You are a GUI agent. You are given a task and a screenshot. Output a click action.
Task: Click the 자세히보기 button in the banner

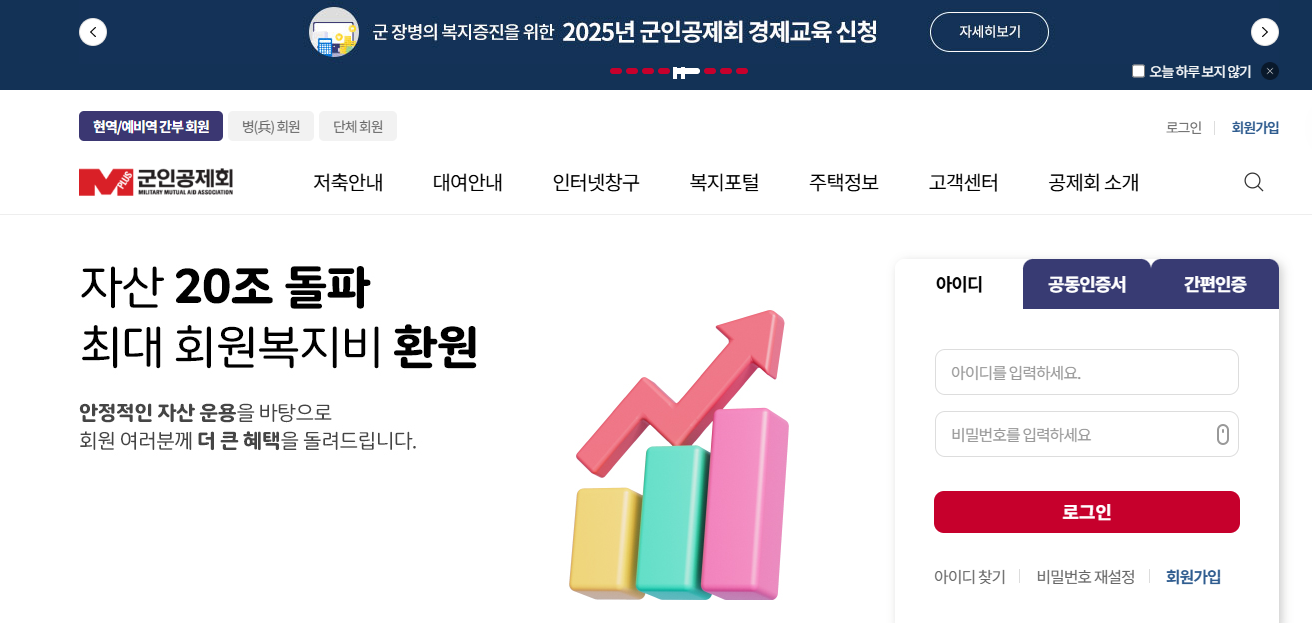click(989, 31)
